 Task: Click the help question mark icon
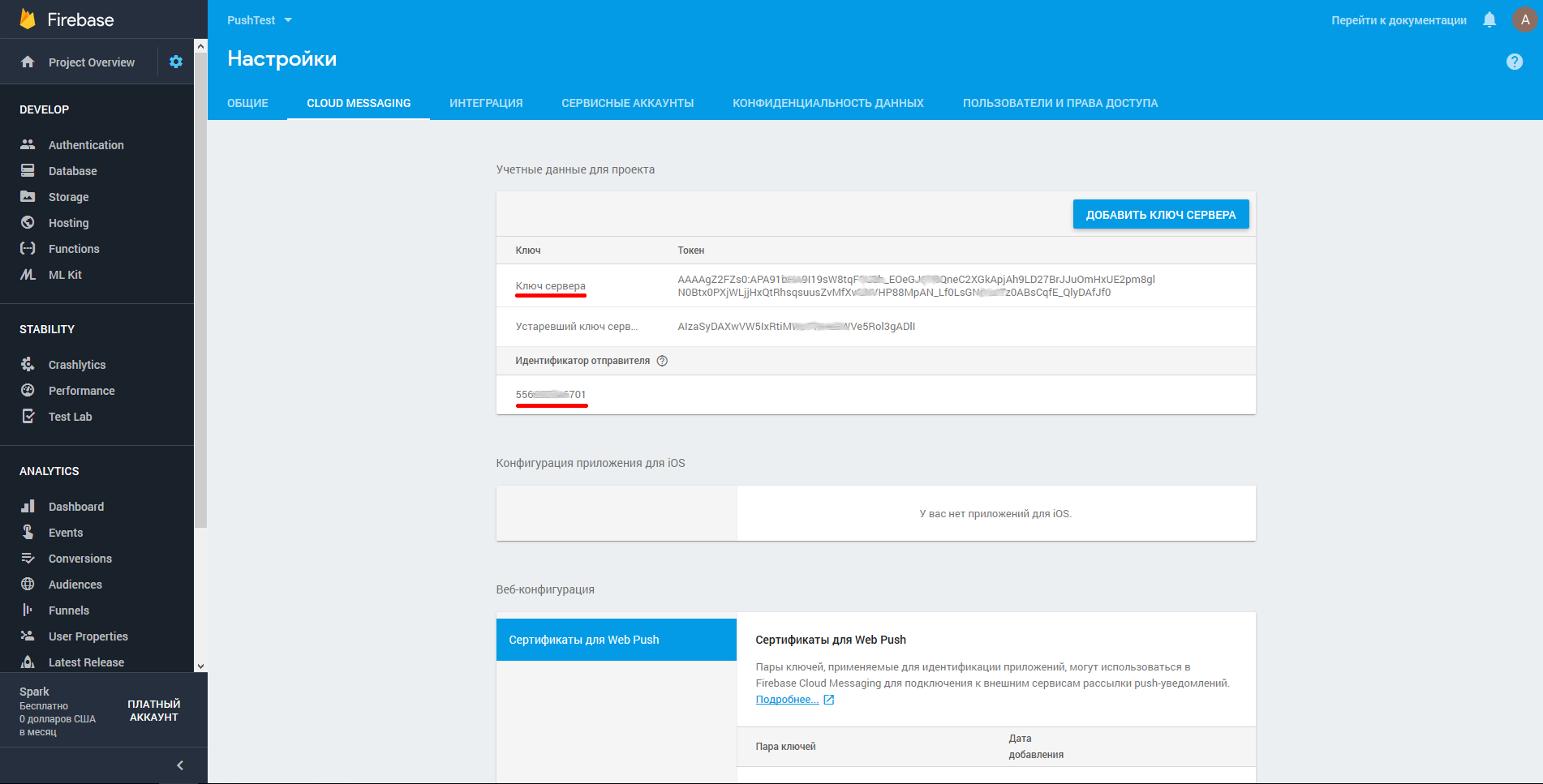coord(1514,62)
